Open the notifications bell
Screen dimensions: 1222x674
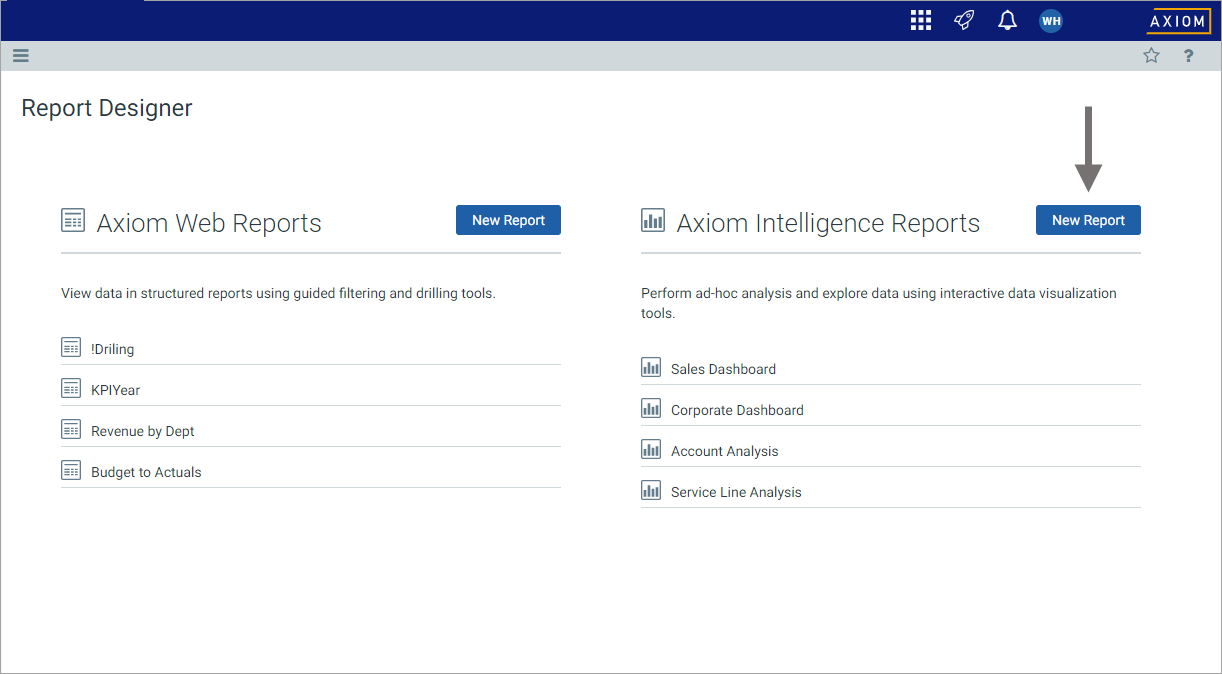[1007, 20]
